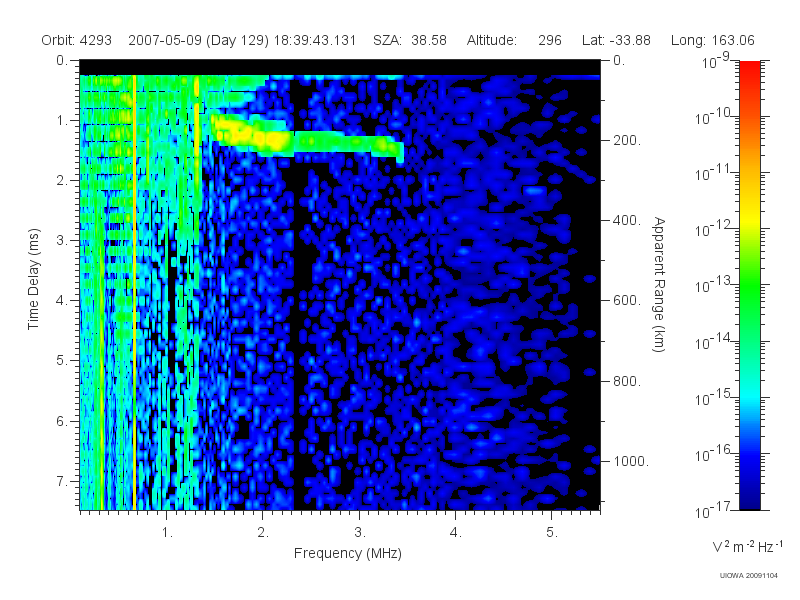
Task: Click the time delay tick label 4.
Action: coord(62,301)
